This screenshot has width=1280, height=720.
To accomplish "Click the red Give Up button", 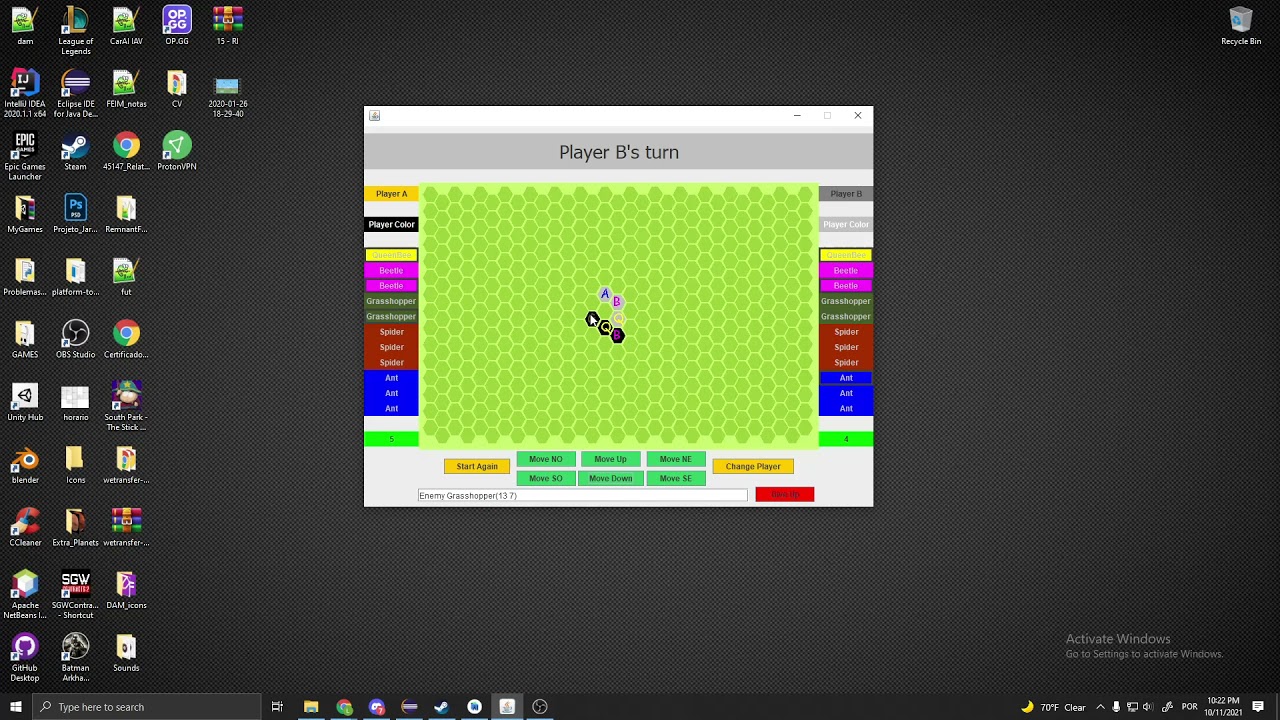I will coord(785,494).
